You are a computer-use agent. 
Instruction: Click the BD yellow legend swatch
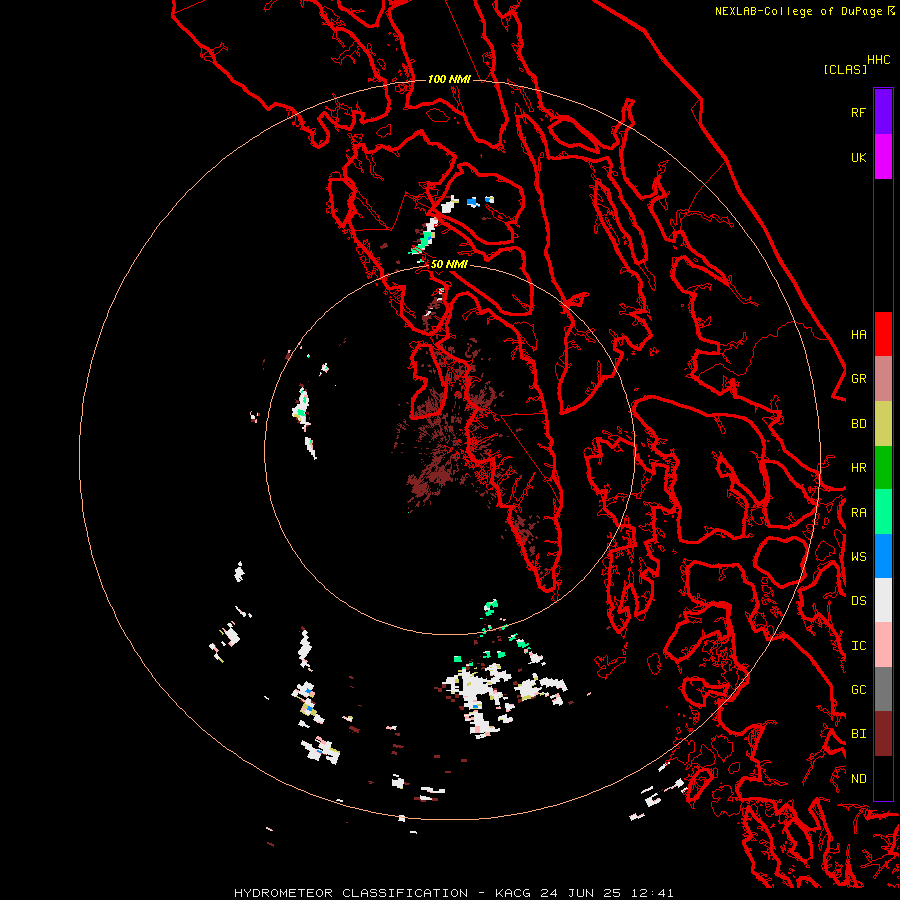(x=883, y=424)
